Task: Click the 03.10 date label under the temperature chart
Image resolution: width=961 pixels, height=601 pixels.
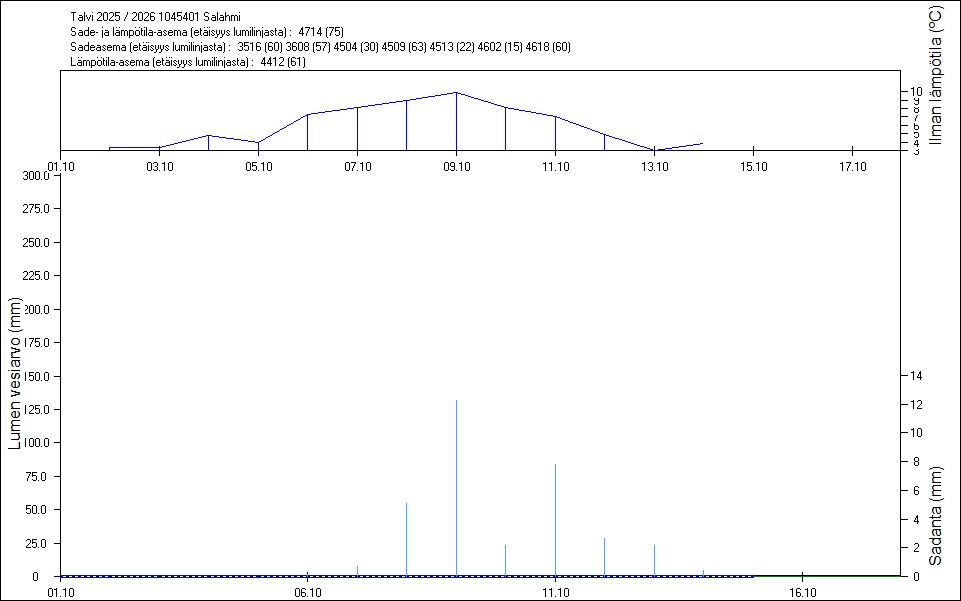Action: click(x=159, y=166)
